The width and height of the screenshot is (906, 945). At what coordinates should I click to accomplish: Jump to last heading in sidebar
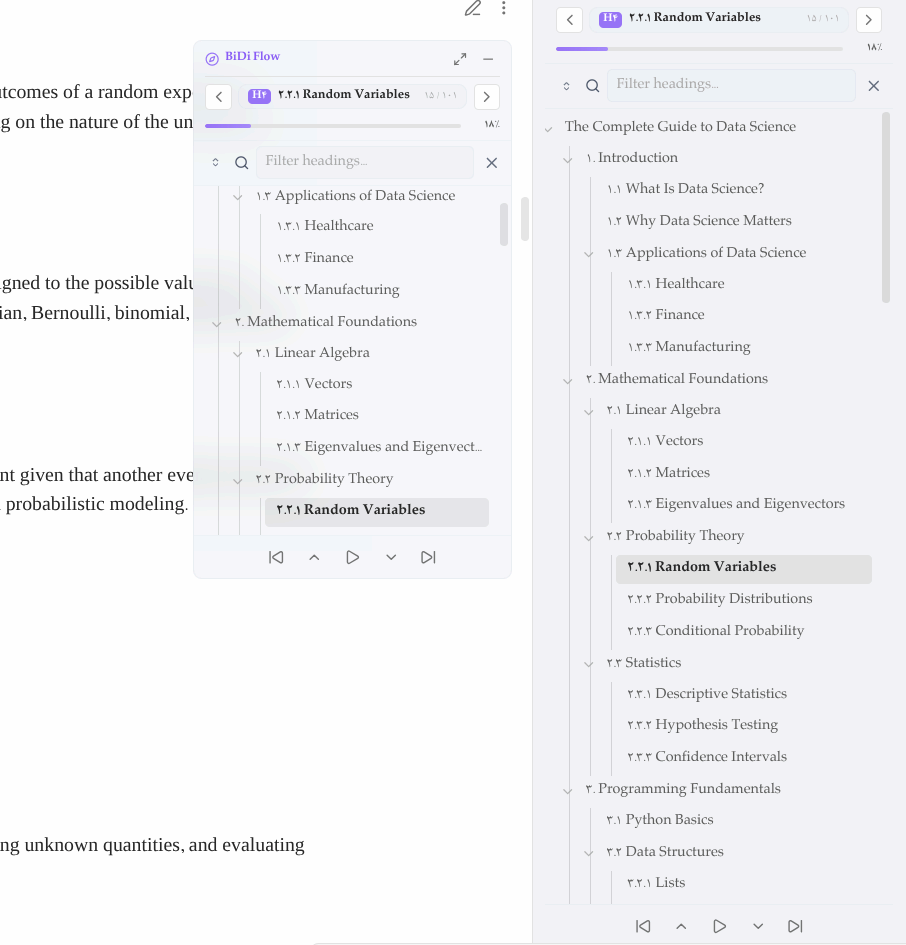pos(795,926)
